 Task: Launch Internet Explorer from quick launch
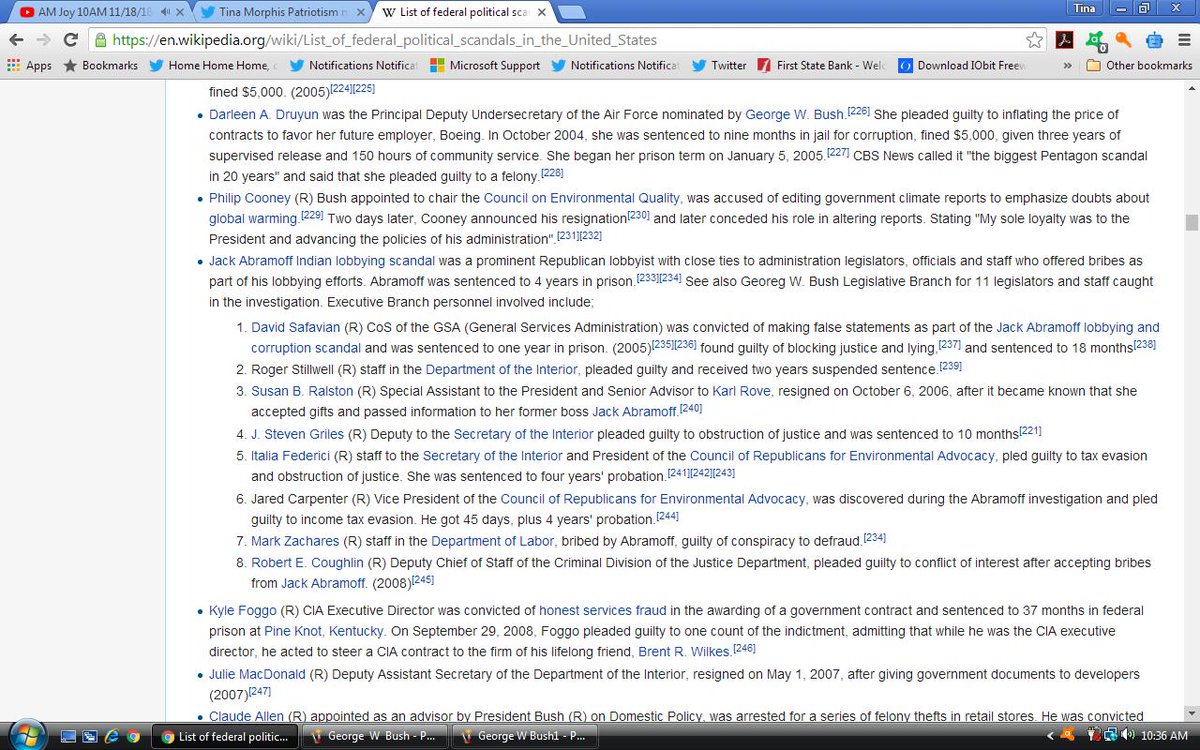(x=112, y=737)
